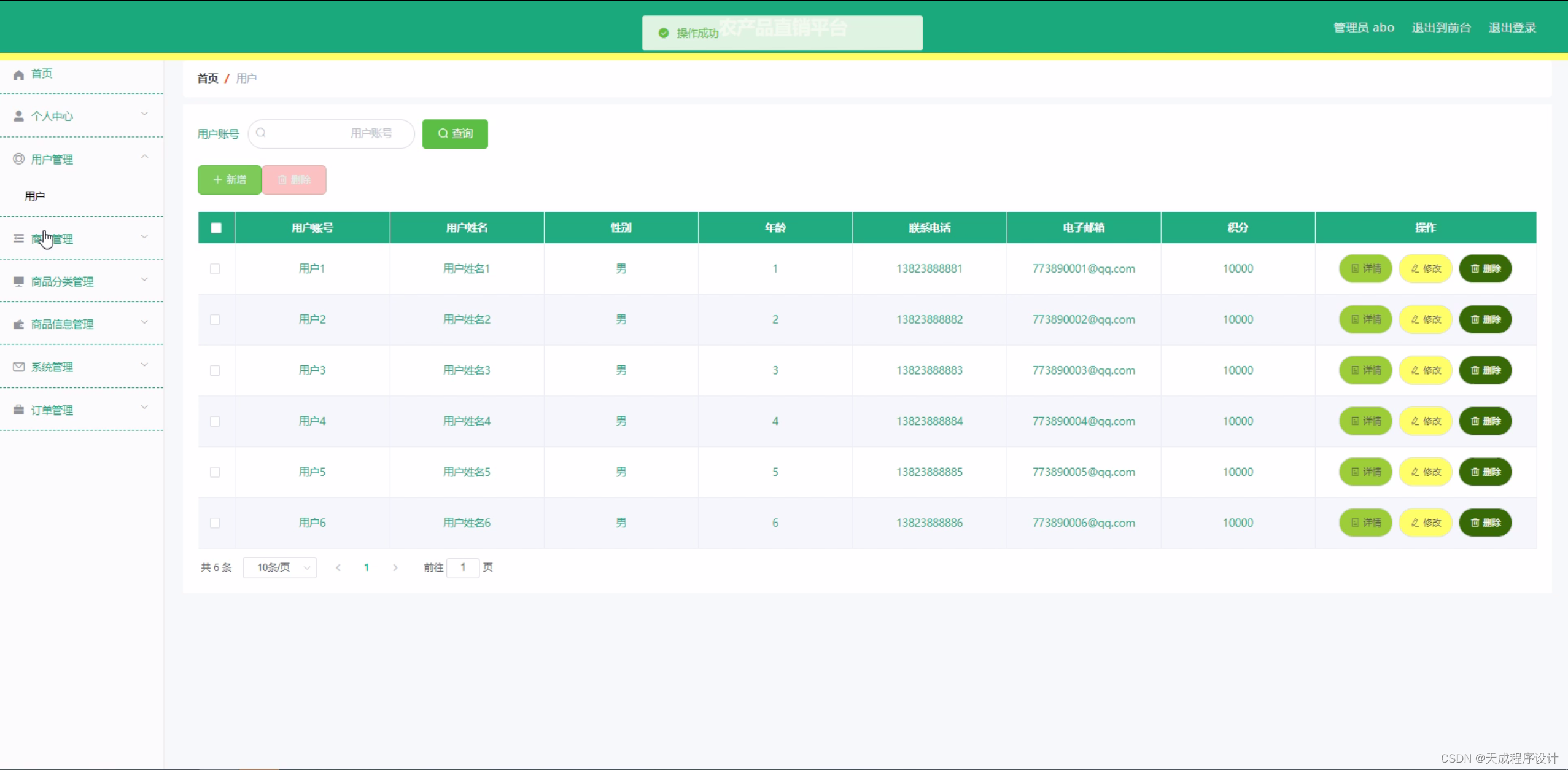Select the checkbox for 用户4 row
Viewport: 1568px width, 770px height.
coord(215,421)
